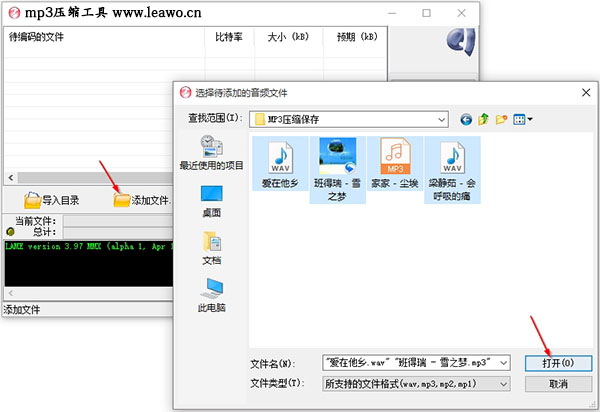
Task: Expand the 查找范围 folder dropdown
Action: 441,120
